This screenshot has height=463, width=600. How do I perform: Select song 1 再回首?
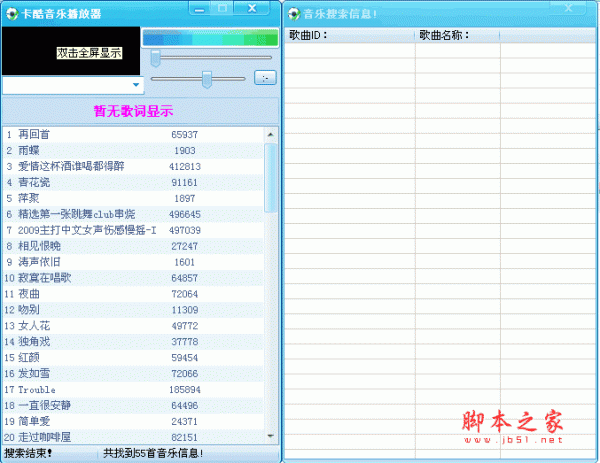point(133,135)
